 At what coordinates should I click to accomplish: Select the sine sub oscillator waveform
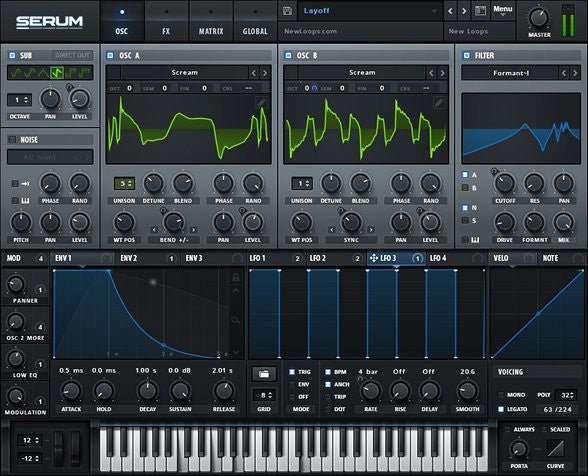coord(16,72)
